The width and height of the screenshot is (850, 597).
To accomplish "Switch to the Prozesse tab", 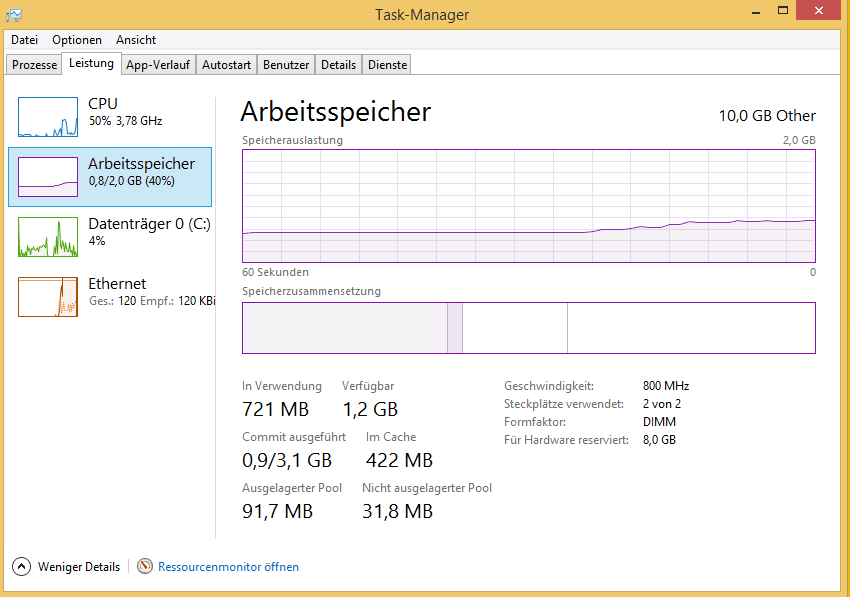I will point(35,65).
